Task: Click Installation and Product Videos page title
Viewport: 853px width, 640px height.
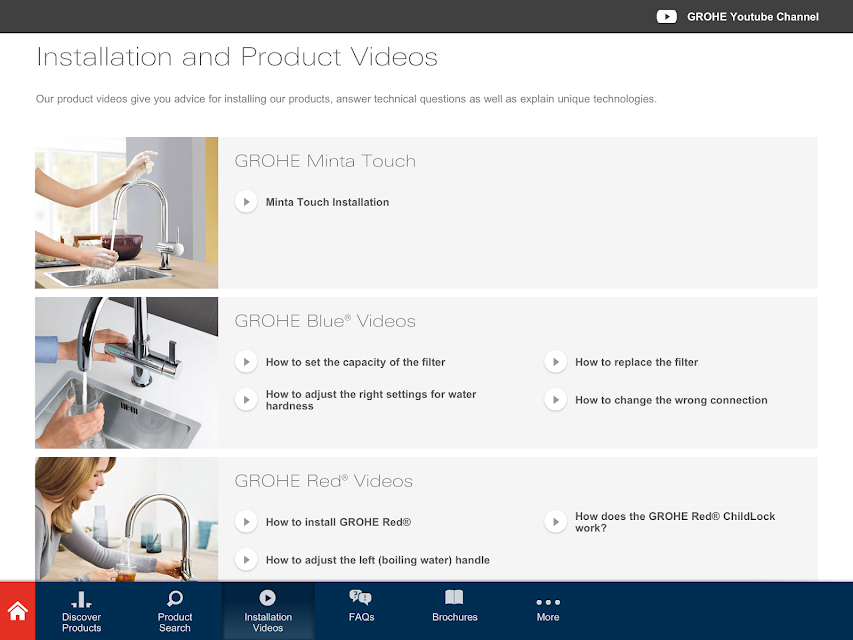Action: click(x=237, y=57)
